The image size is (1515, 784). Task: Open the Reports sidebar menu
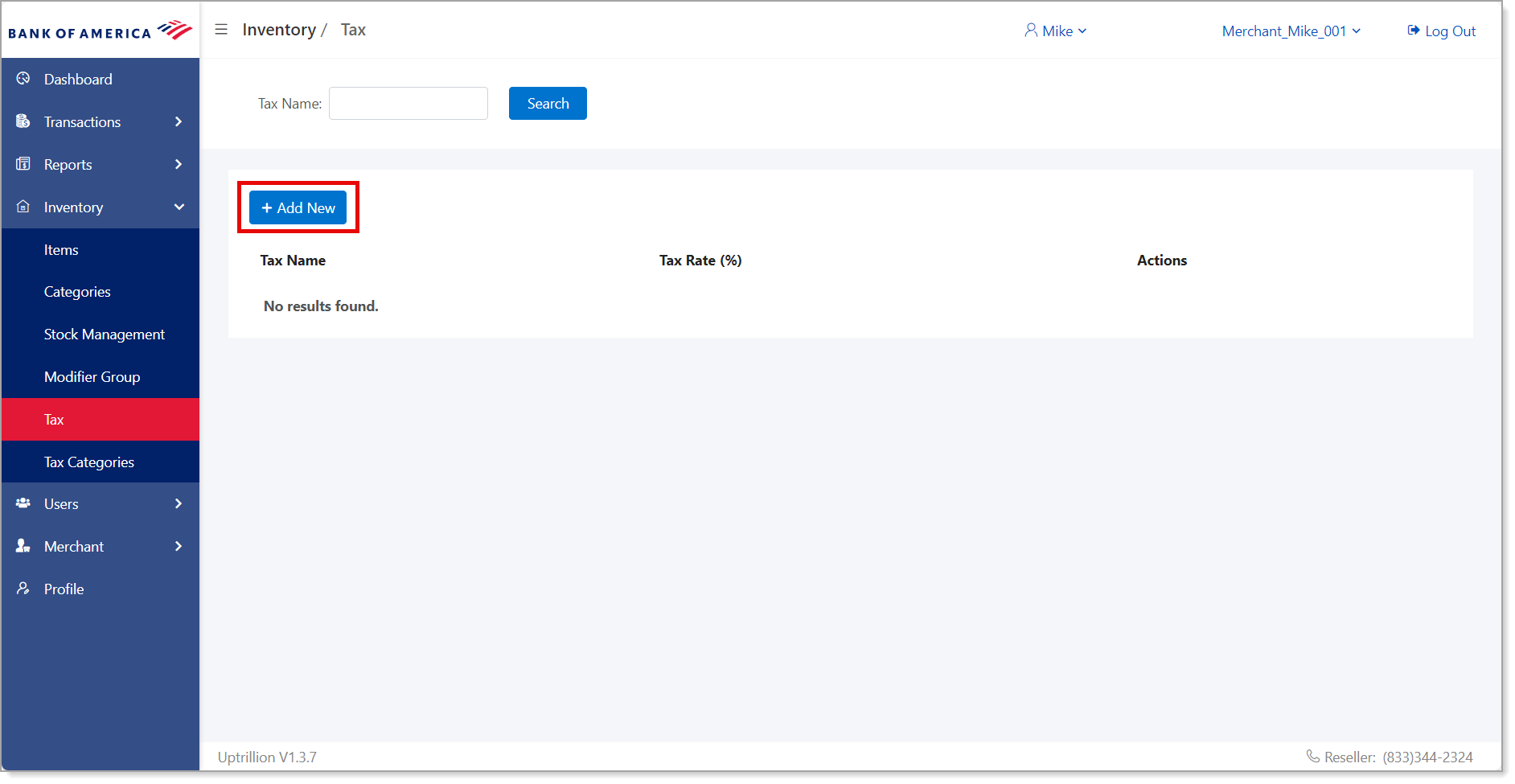(x=101, y=164)
